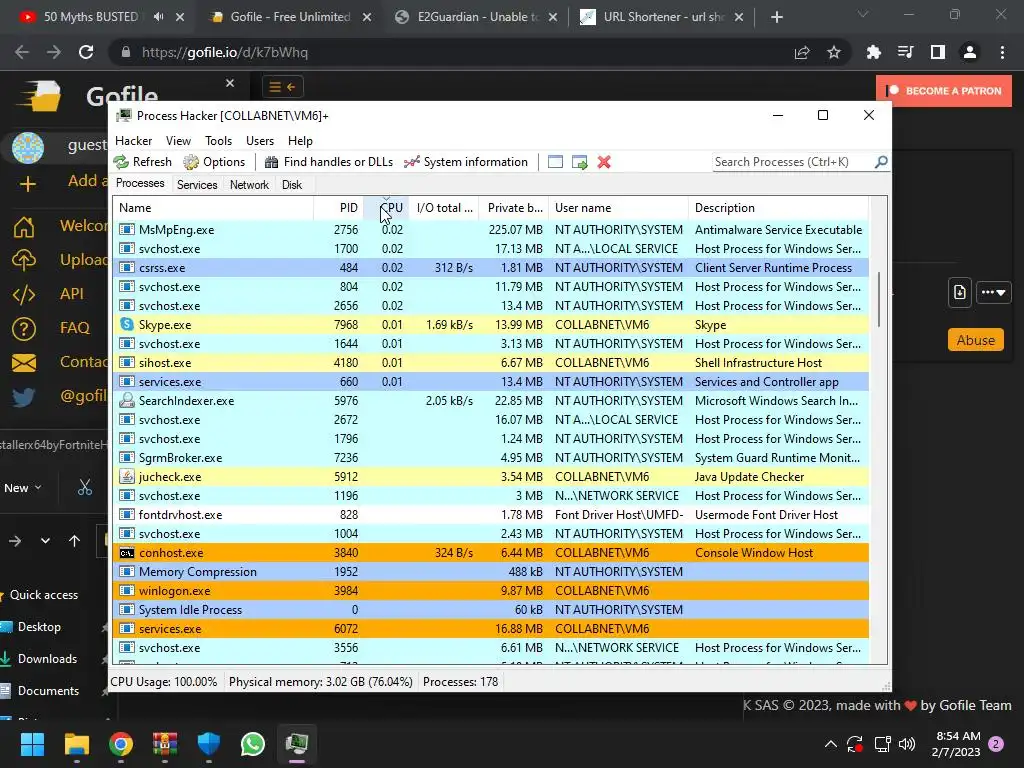Screen dimensions: 1024x768
Task: Sort by the Name column header
Action: tap(213, 208)
